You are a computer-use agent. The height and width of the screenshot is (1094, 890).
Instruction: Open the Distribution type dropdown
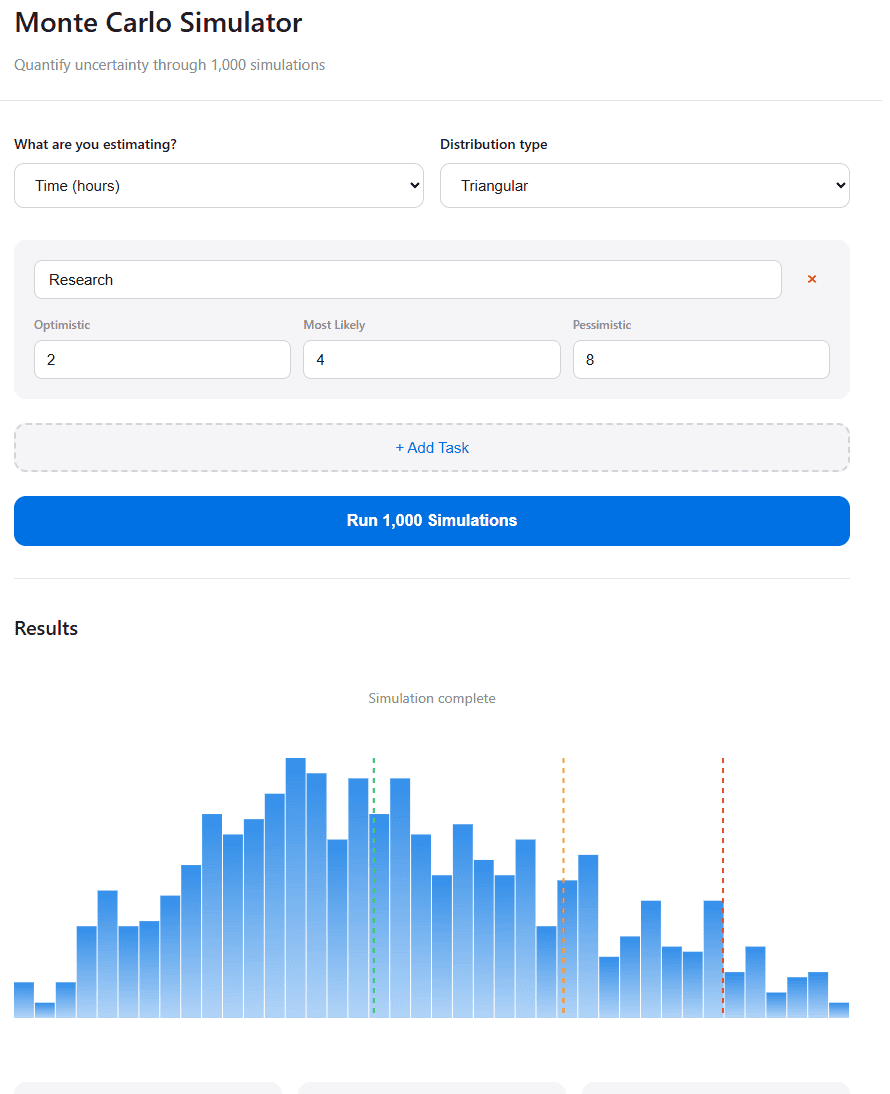645,185
